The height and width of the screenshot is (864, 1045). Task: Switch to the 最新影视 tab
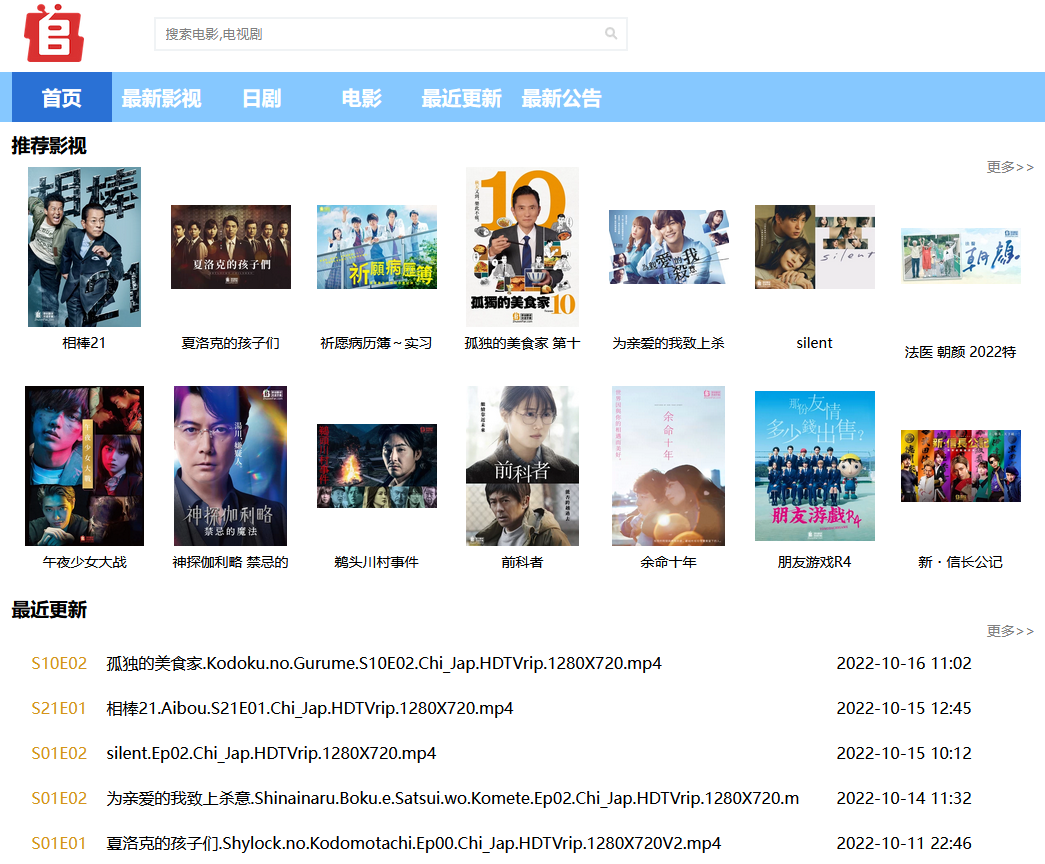click(x=161, y=98)
